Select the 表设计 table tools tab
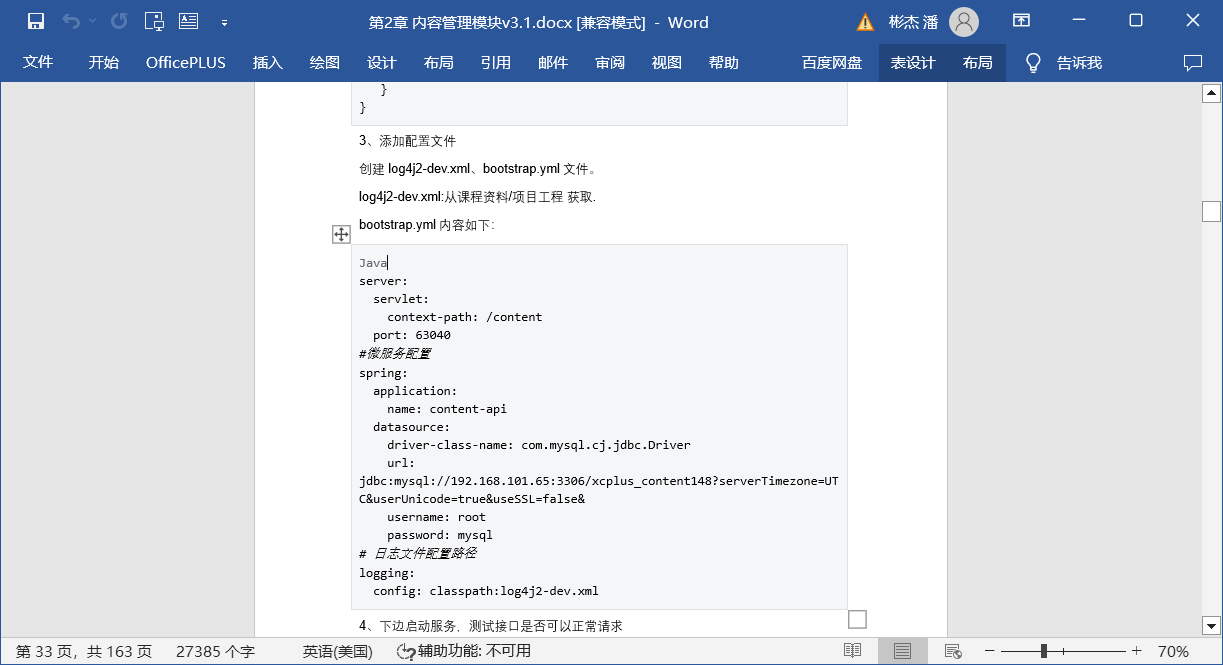The image size is (1223, 665). [x=913, y=62]
